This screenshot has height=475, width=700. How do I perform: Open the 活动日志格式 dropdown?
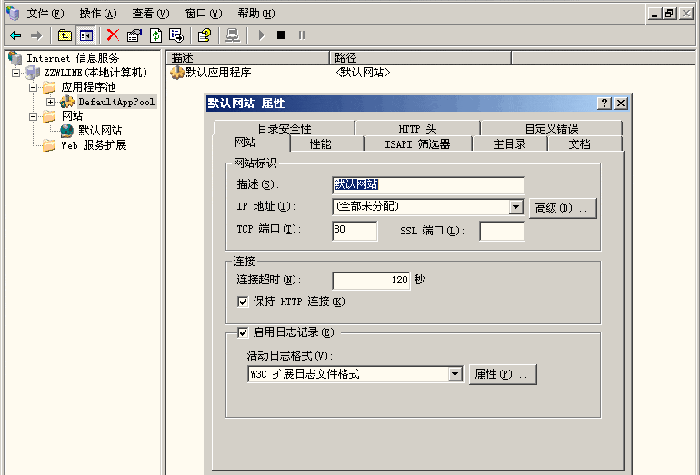[455, 374]
